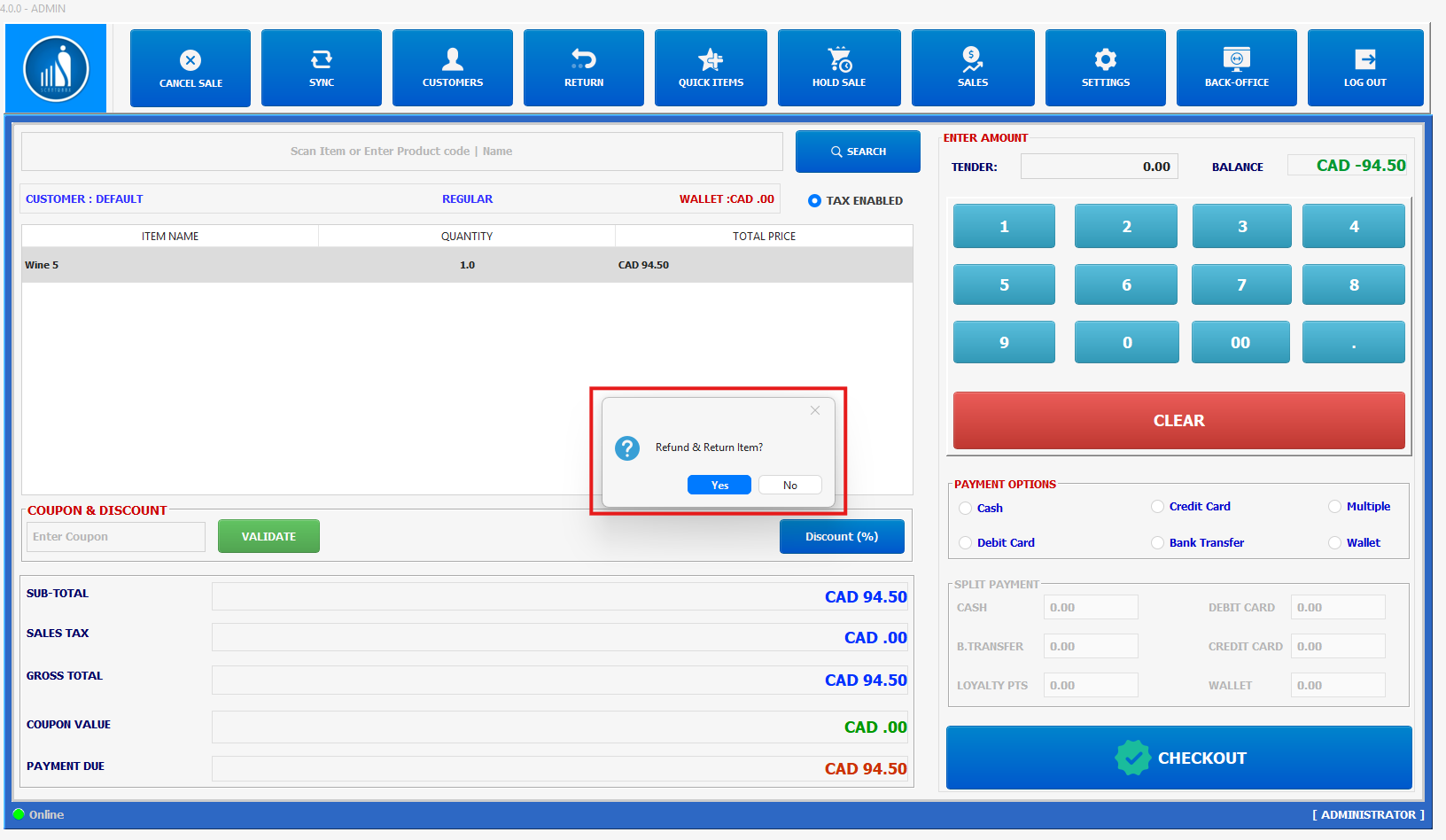Click the Enter Coupon input field

(116, 537)
